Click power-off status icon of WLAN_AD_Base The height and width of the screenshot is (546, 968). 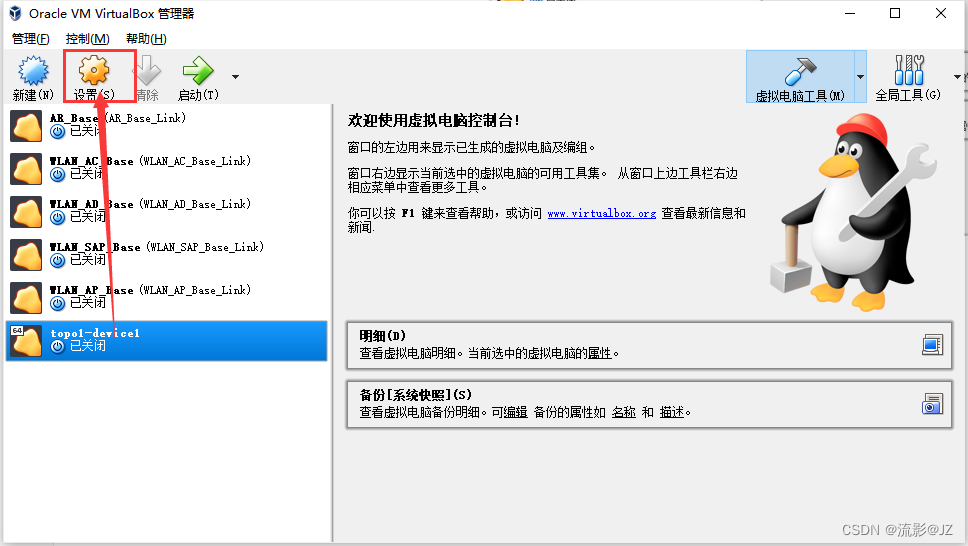click(x=57, y=217)
